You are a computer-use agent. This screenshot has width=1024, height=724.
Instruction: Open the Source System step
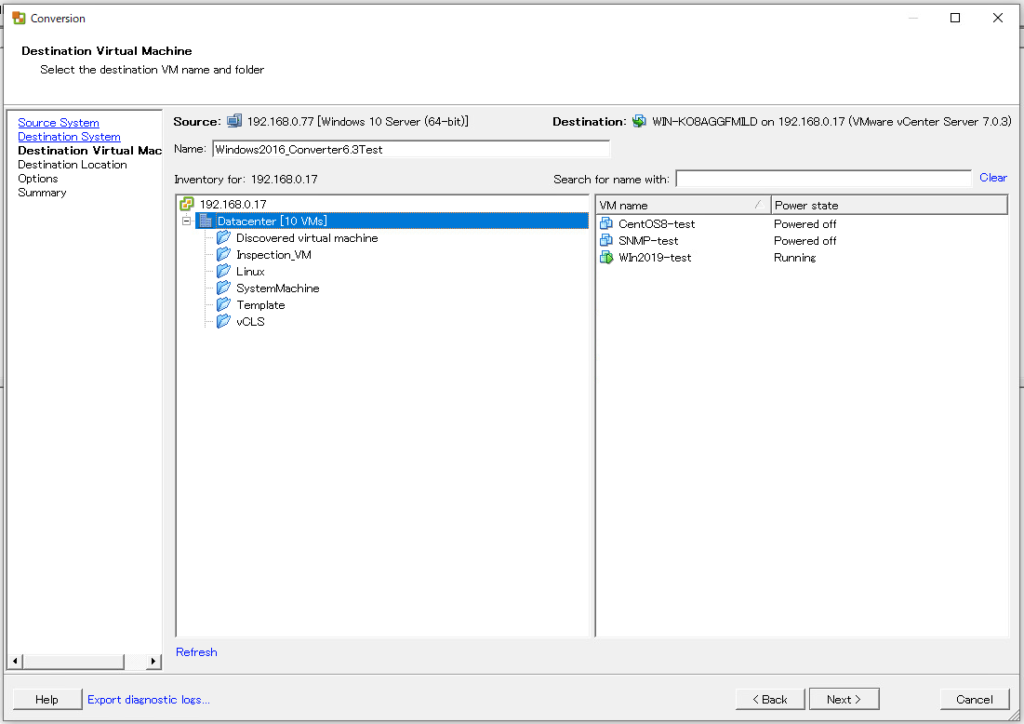click(58, 123)
